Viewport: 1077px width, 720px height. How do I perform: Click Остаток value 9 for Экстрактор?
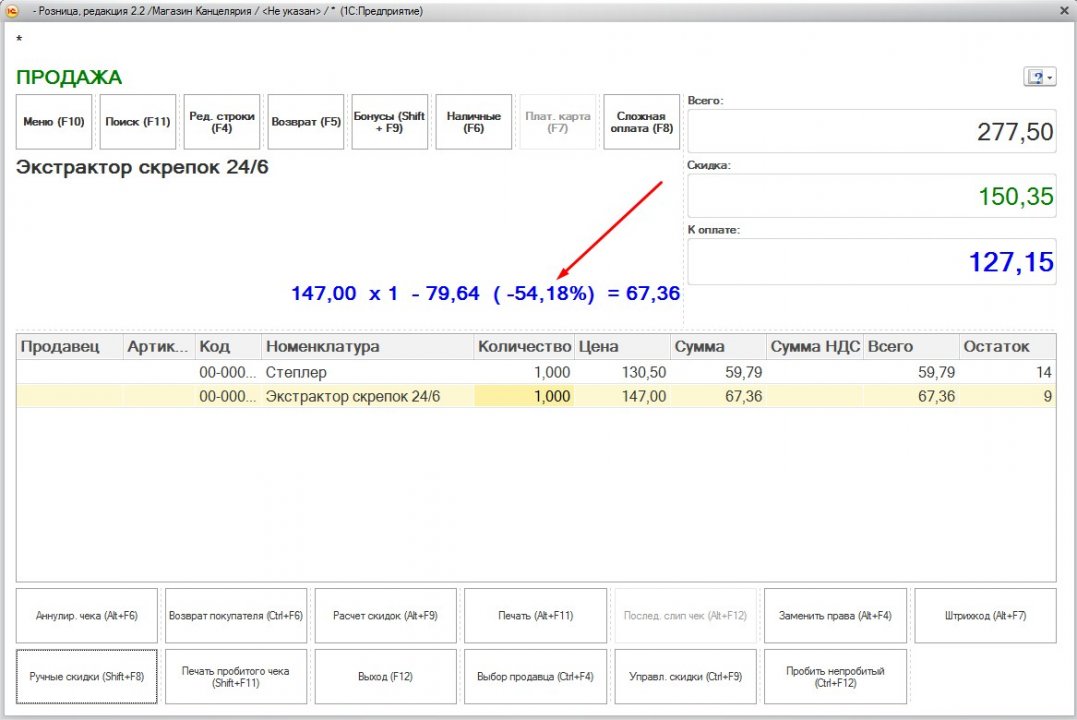[x=1008, y=396]
